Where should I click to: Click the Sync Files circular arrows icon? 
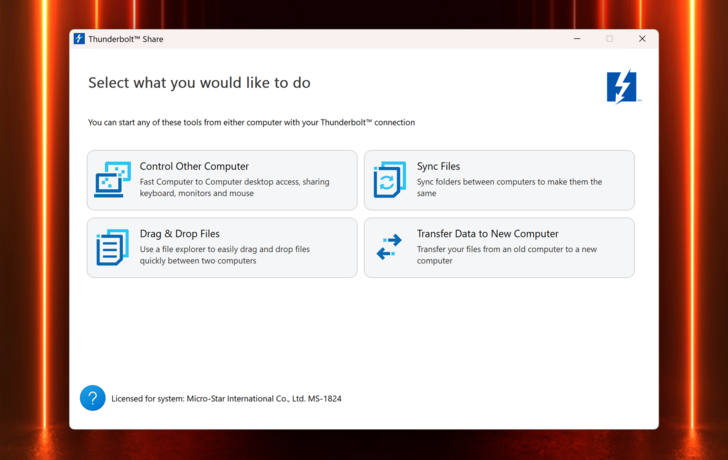click(x=389, y=180)
